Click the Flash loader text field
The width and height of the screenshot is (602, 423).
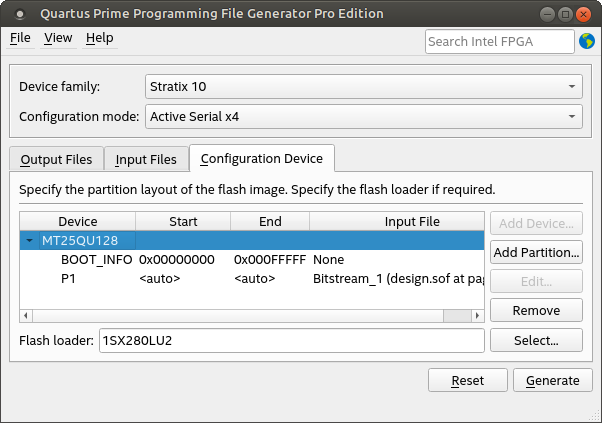pos(291,340)
